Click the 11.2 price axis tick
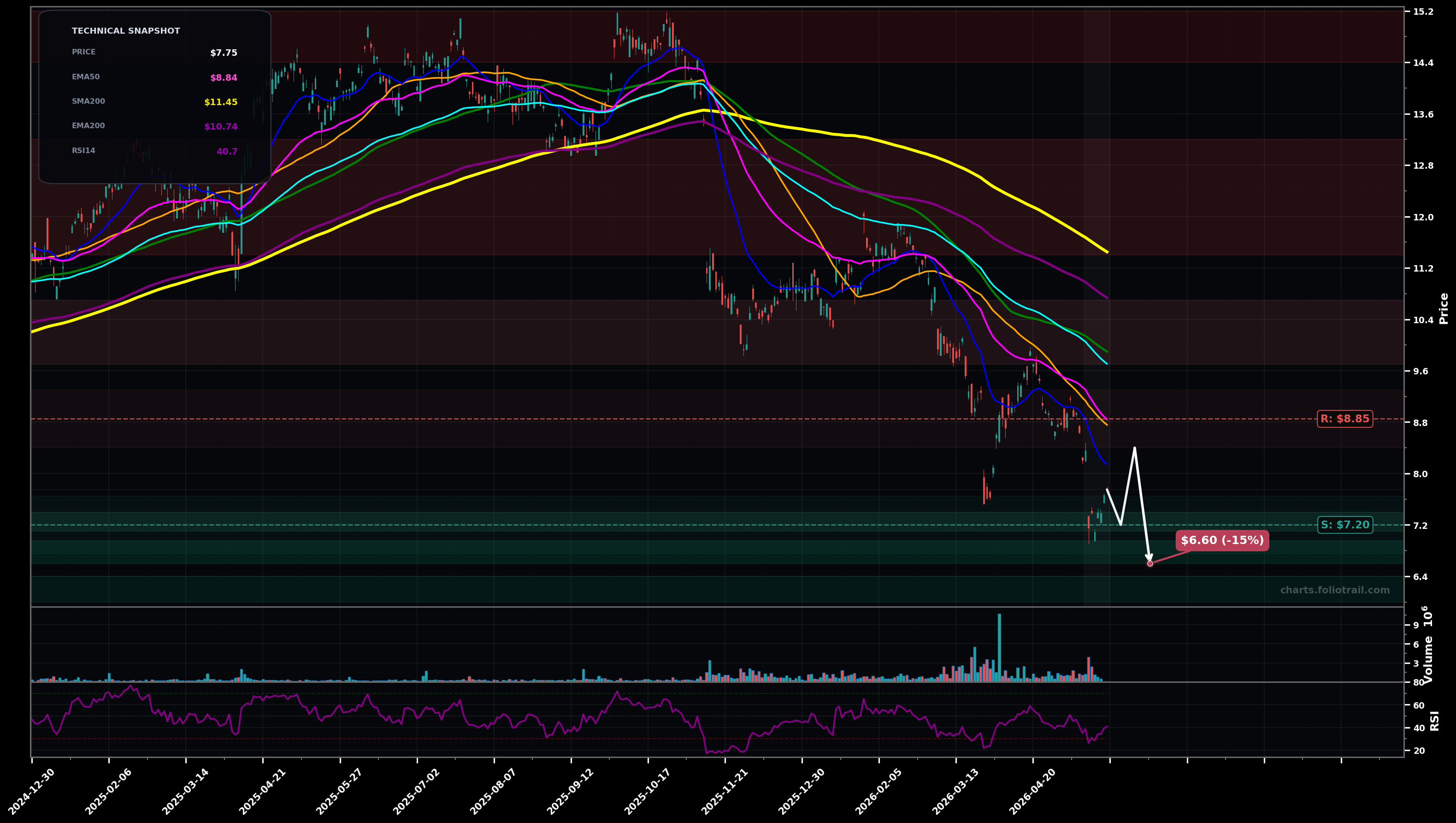Screen dimensions: 1456x823 1423,268
